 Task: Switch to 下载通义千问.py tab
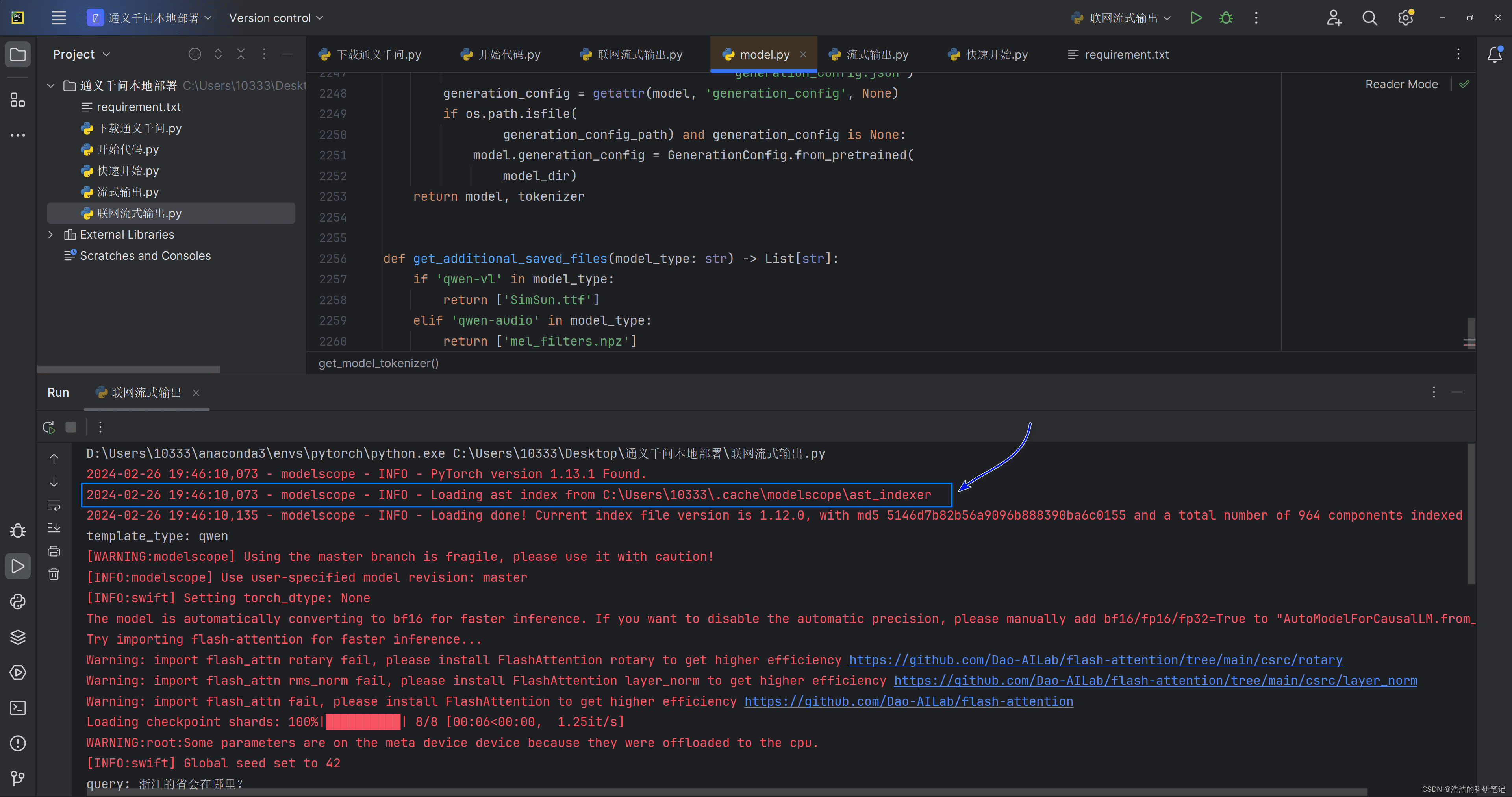tap(370, 55)
